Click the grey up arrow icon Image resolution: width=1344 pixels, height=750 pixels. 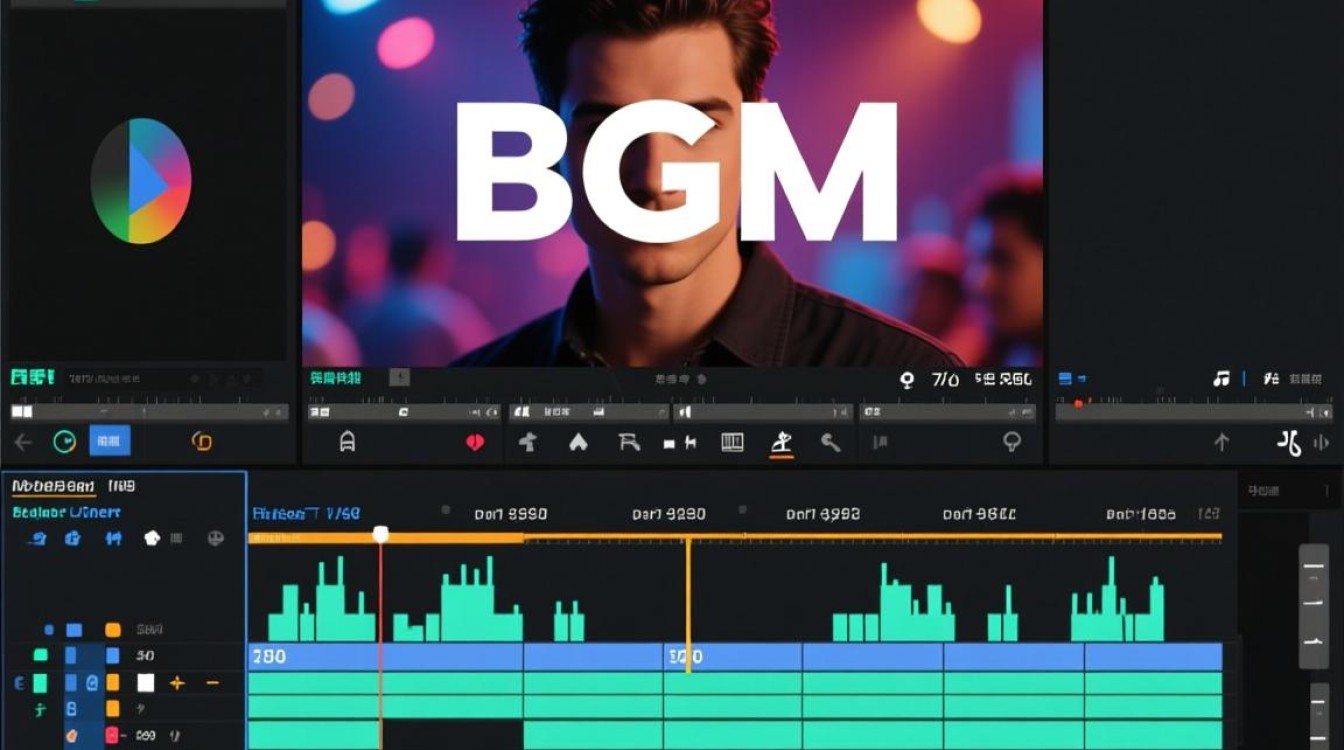pyautogui.click(x=1221, y=442)
